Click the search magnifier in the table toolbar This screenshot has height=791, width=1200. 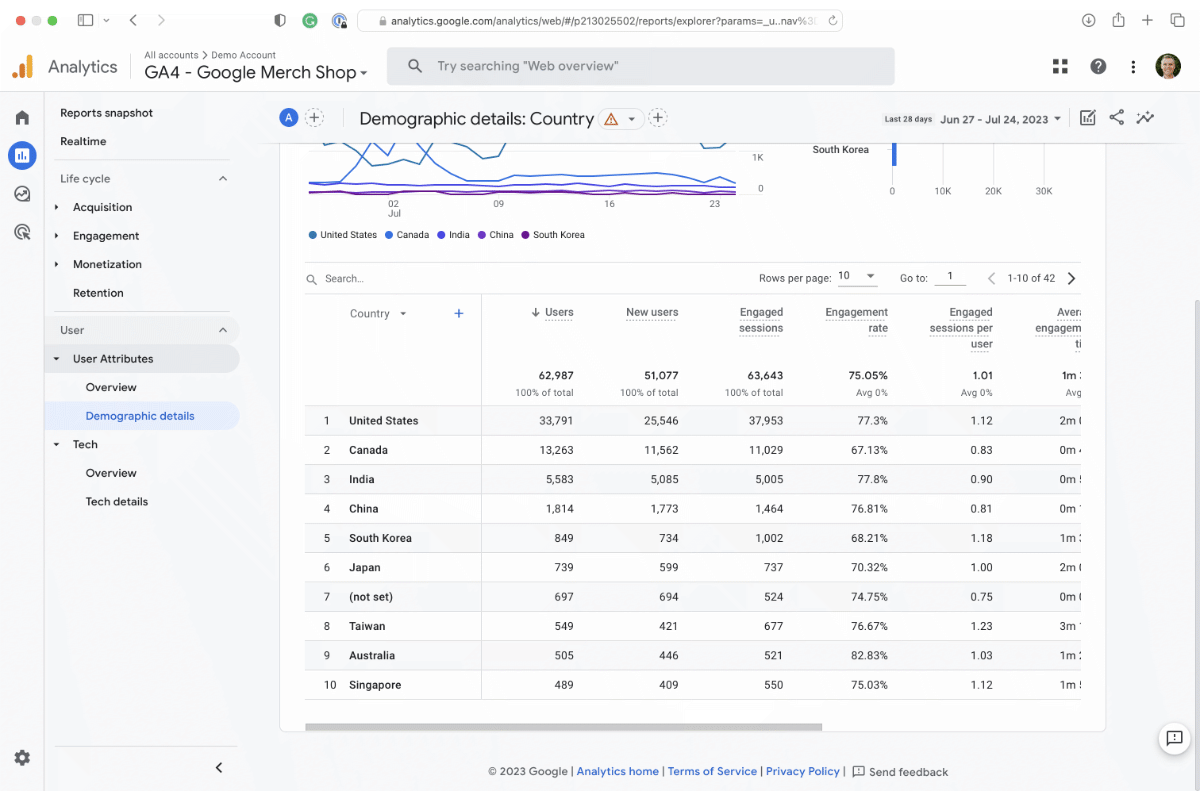[310, 278]
